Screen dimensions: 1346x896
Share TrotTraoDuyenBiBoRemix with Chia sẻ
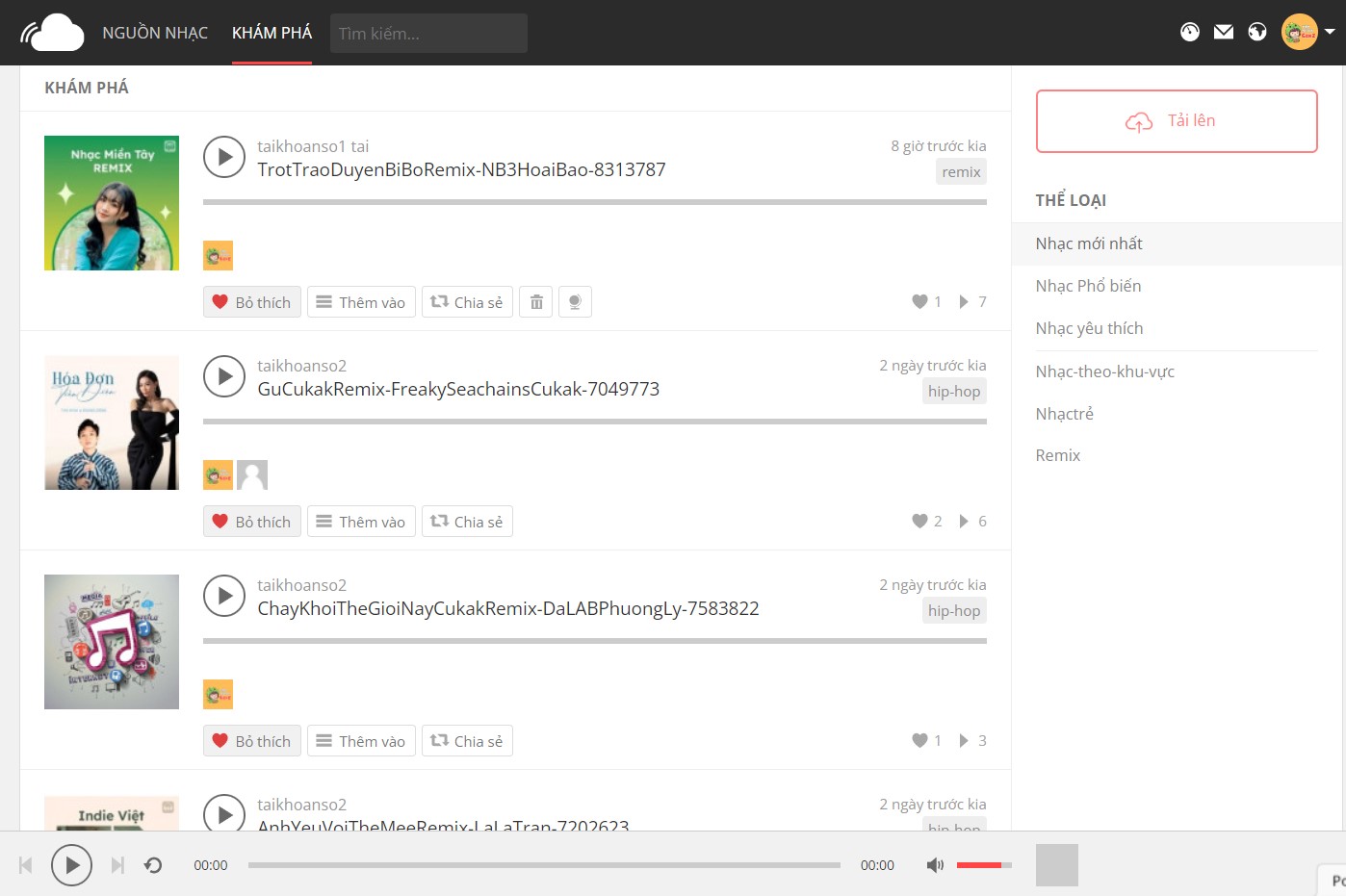[x=467, y=302]
